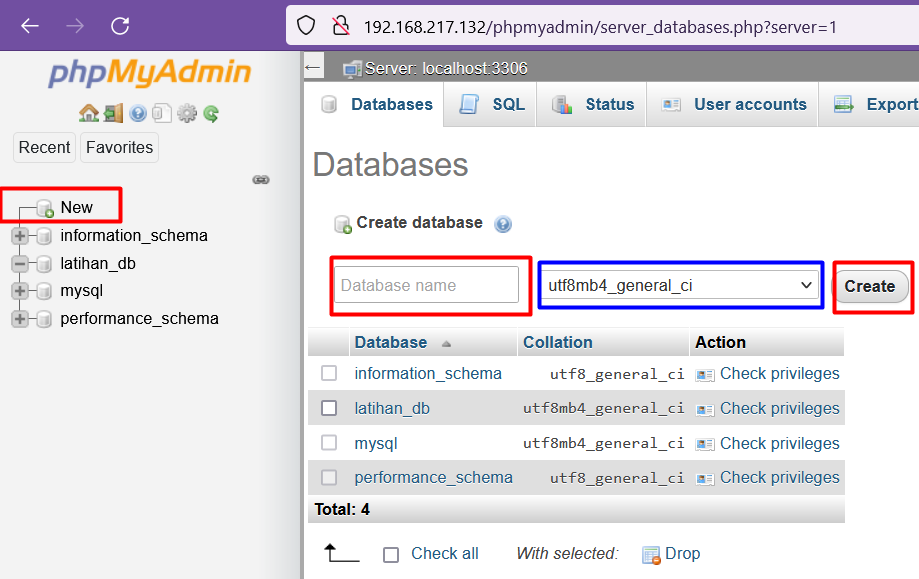Click the phpMyAdmin logo
Image resolution: width=919 pixels, height=579 pixels.
[x=149, y=73]
